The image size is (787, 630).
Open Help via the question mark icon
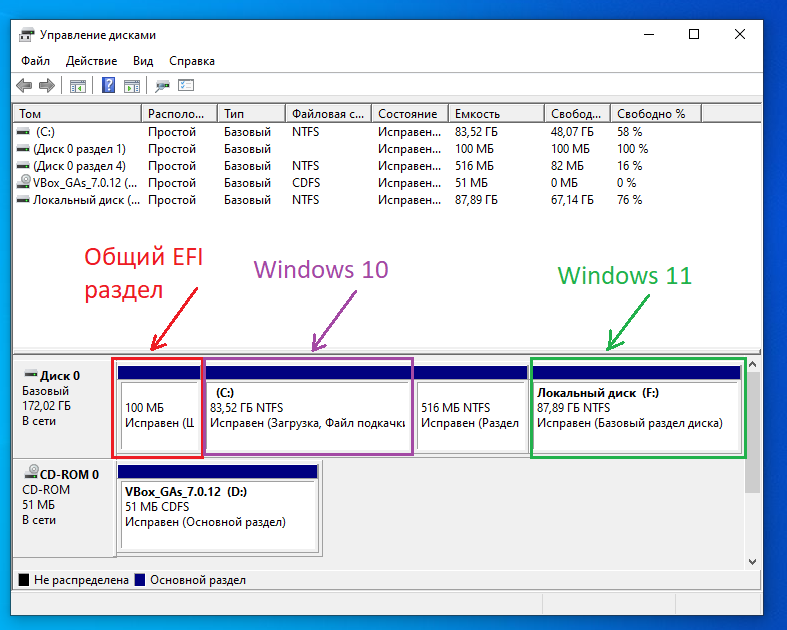pos(108,85)
